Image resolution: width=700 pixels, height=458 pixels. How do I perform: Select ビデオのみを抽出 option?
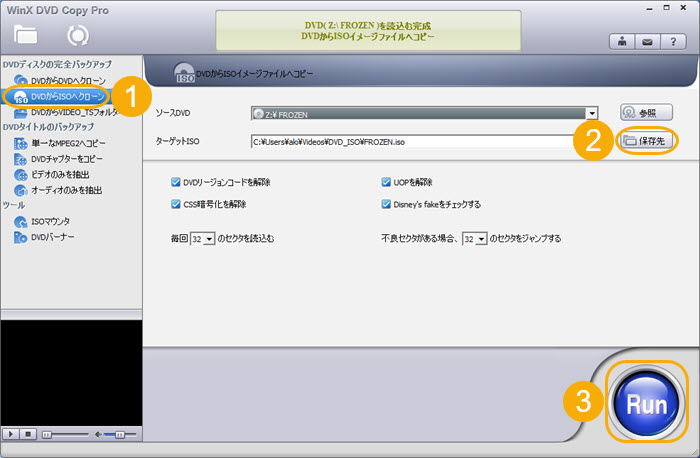click(x=60, y=175)
